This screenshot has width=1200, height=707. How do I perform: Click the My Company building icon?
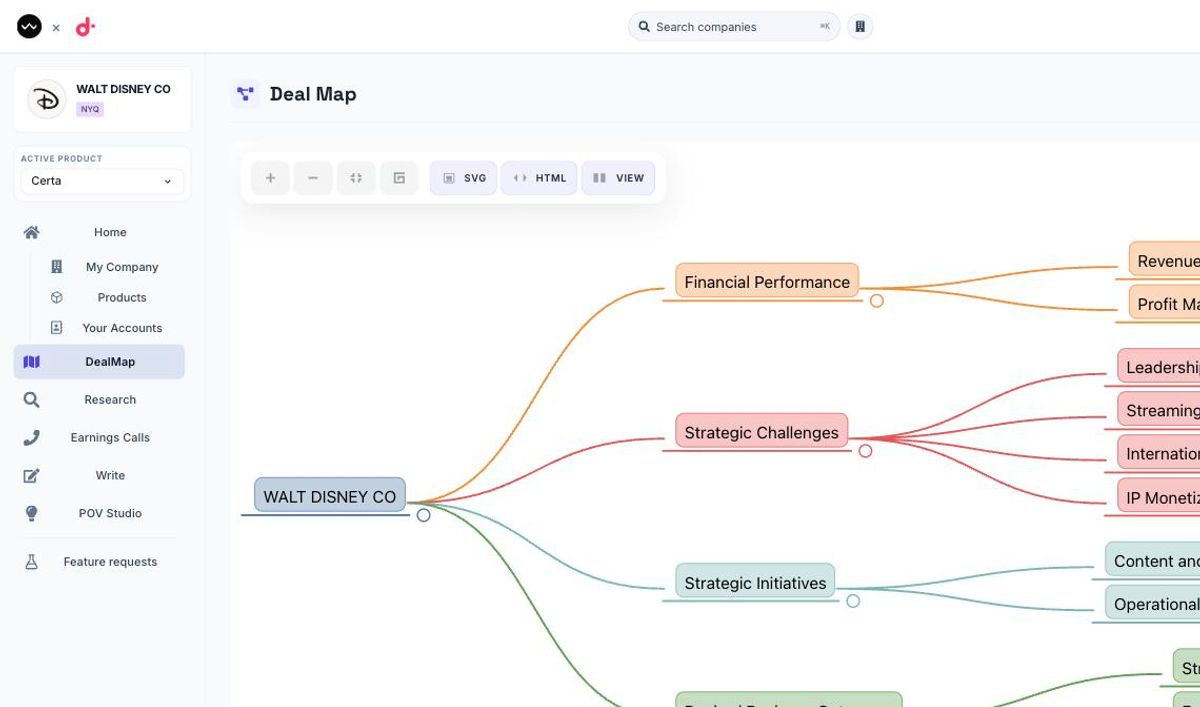coord(56,267)
